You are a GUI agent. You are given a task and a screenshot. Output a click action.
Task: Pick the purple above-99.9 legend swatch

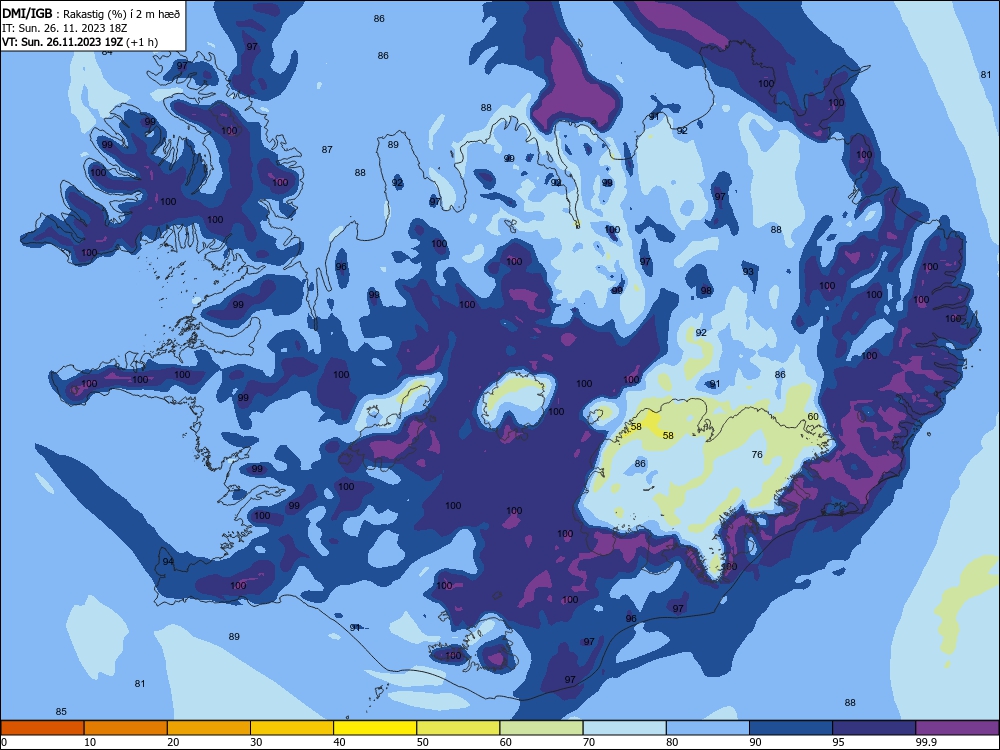point(957,728)
